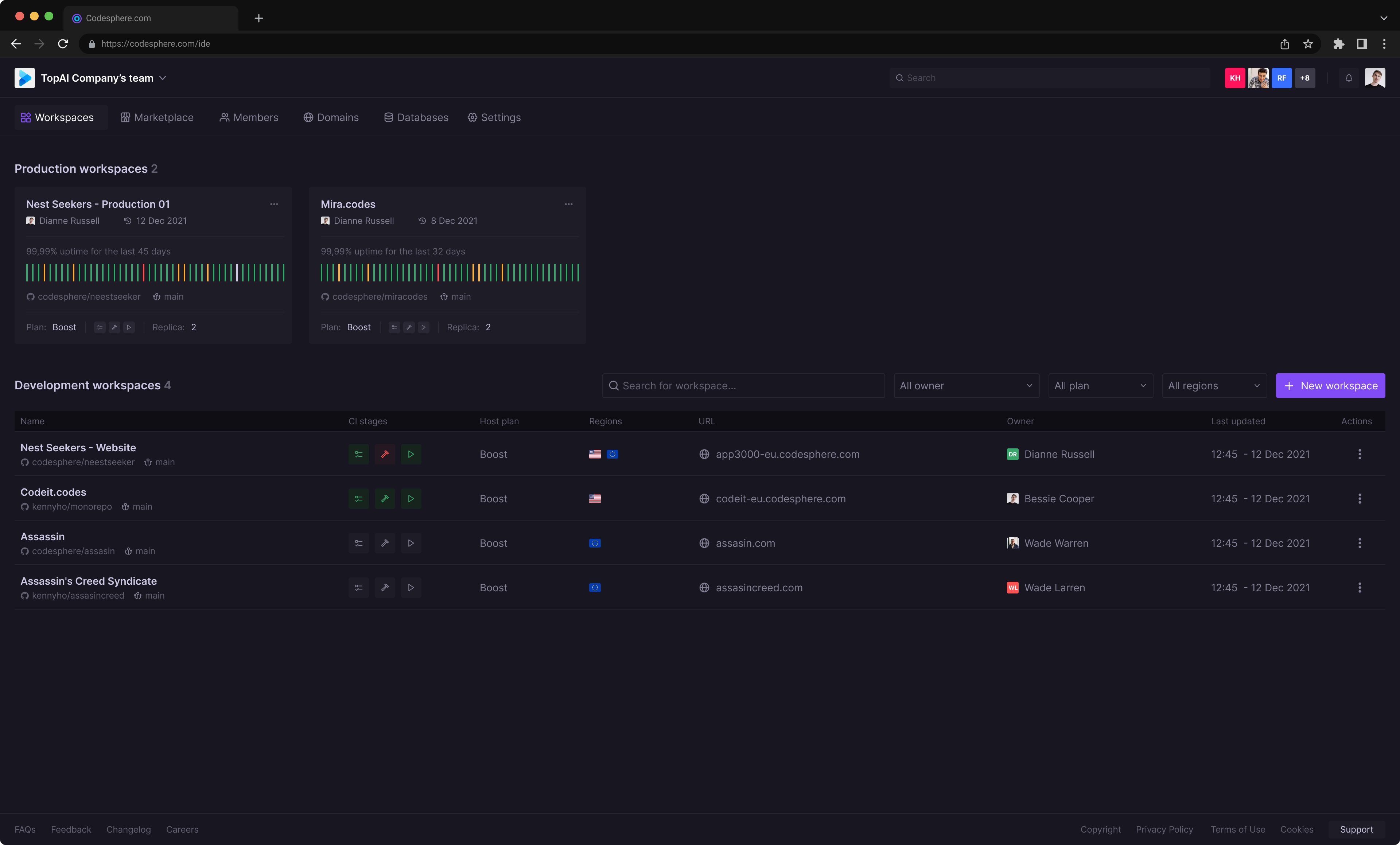Image resolution: width=1400 pixels, height=845 pixels.
Task: Open the All owner dropdown
Action: point(966,385)
